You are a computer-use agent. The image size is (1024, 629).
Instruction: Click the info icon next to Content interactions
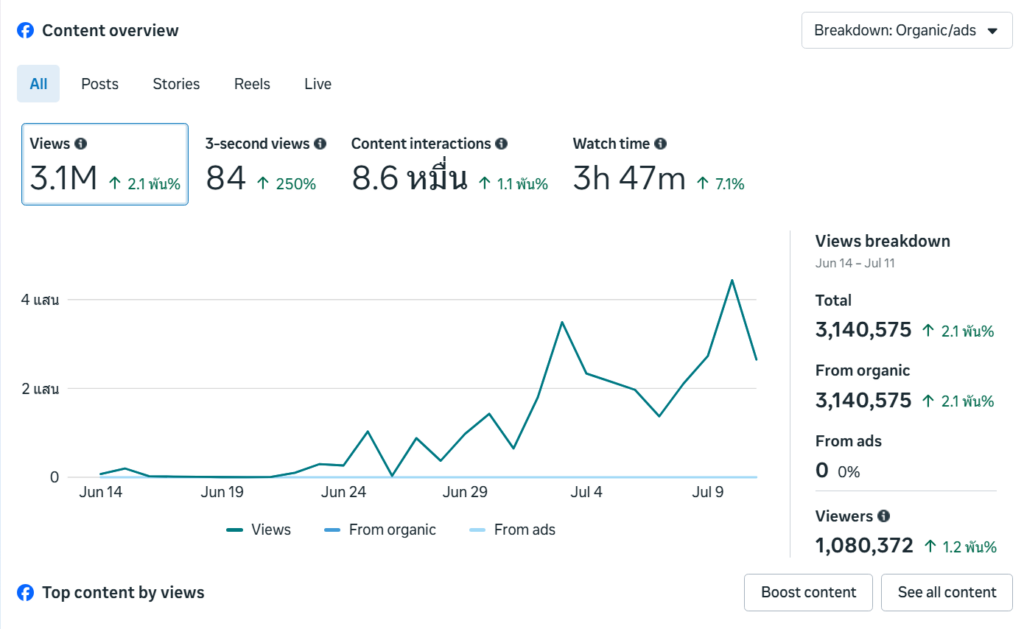501,144
